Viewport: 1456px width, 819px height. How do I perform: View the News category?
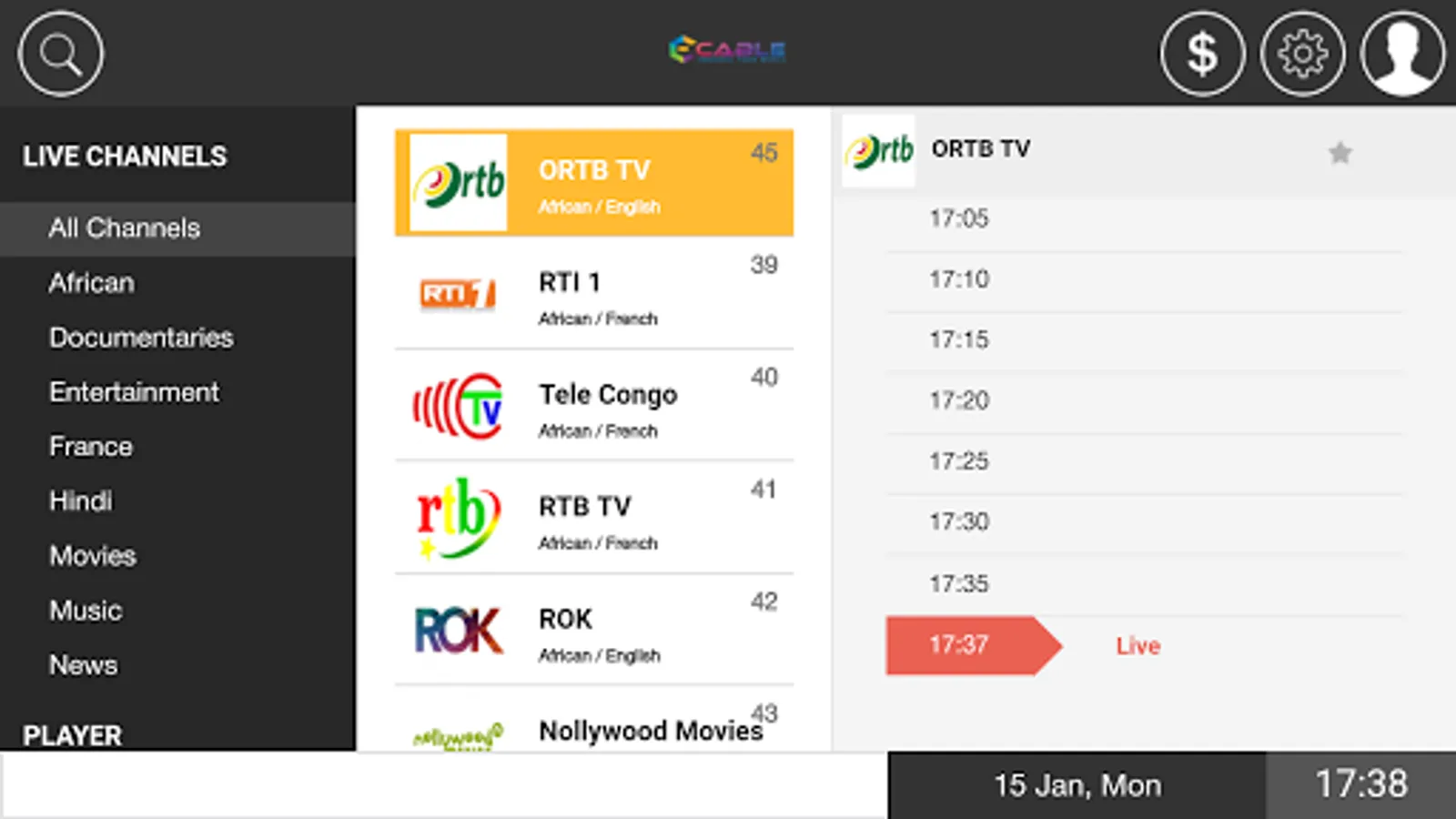coord(83,665)
